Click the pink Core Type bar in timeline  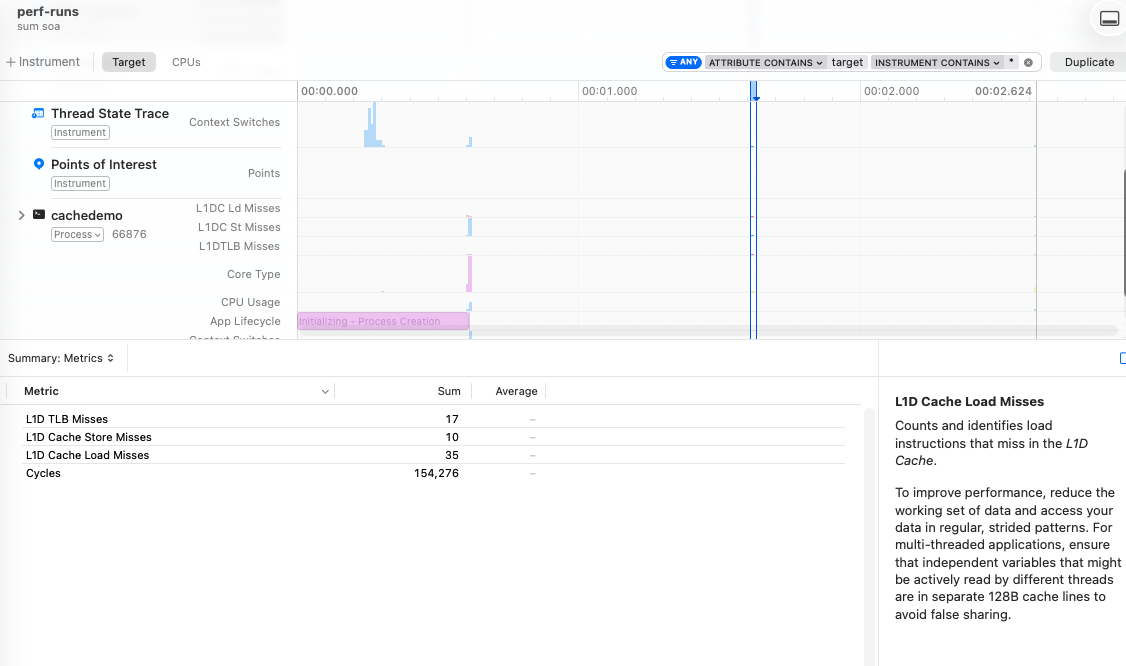[470, 273]
